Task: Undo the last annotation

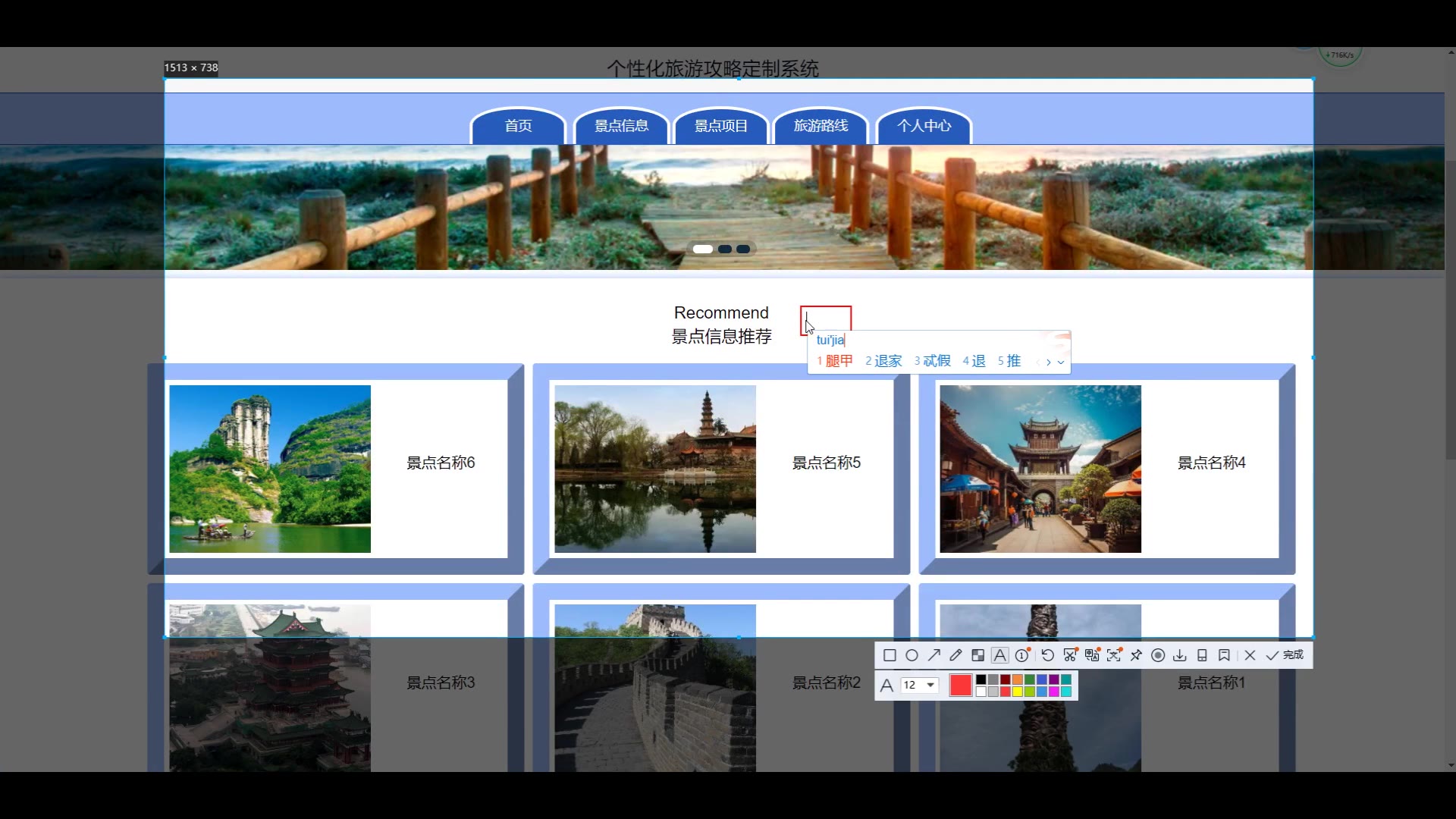Action: pos(1047,655)
